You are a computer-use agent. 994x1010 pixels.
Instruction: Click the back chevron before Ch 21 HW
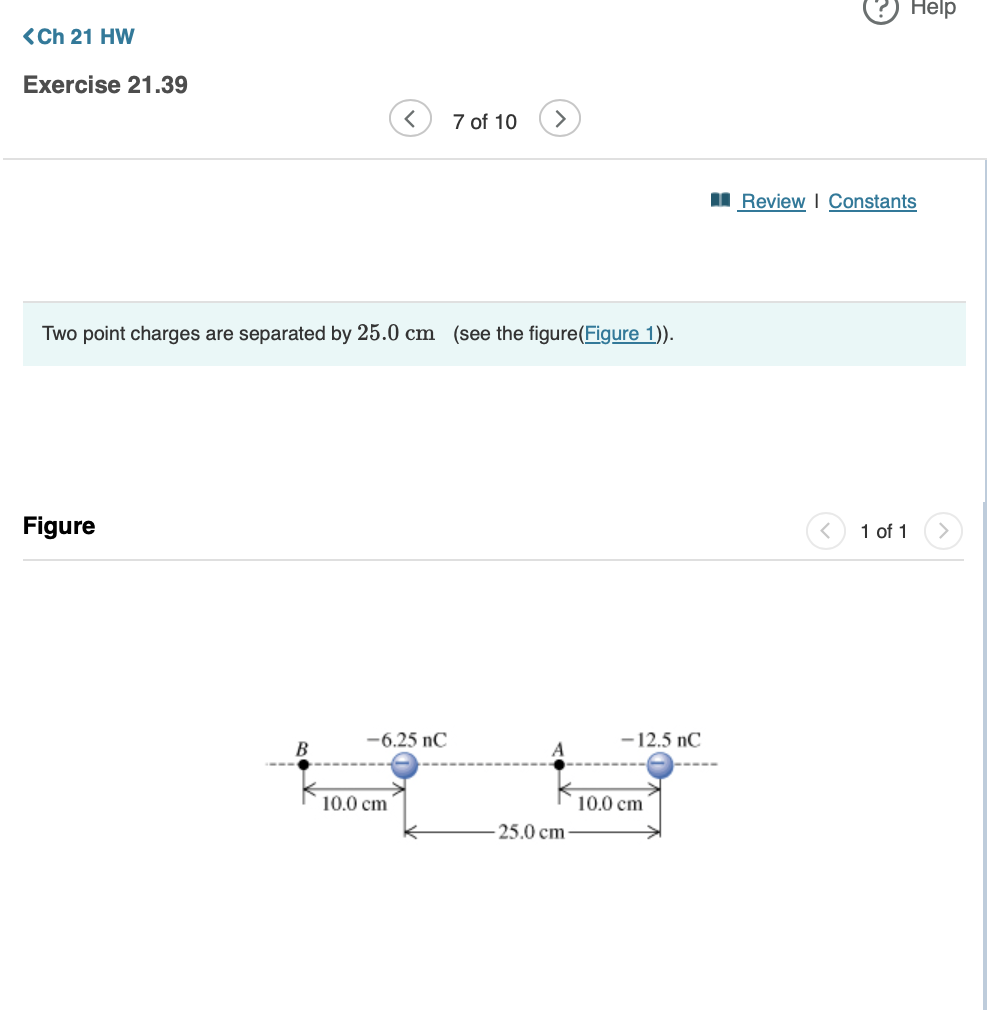click(x=28, y=36)
